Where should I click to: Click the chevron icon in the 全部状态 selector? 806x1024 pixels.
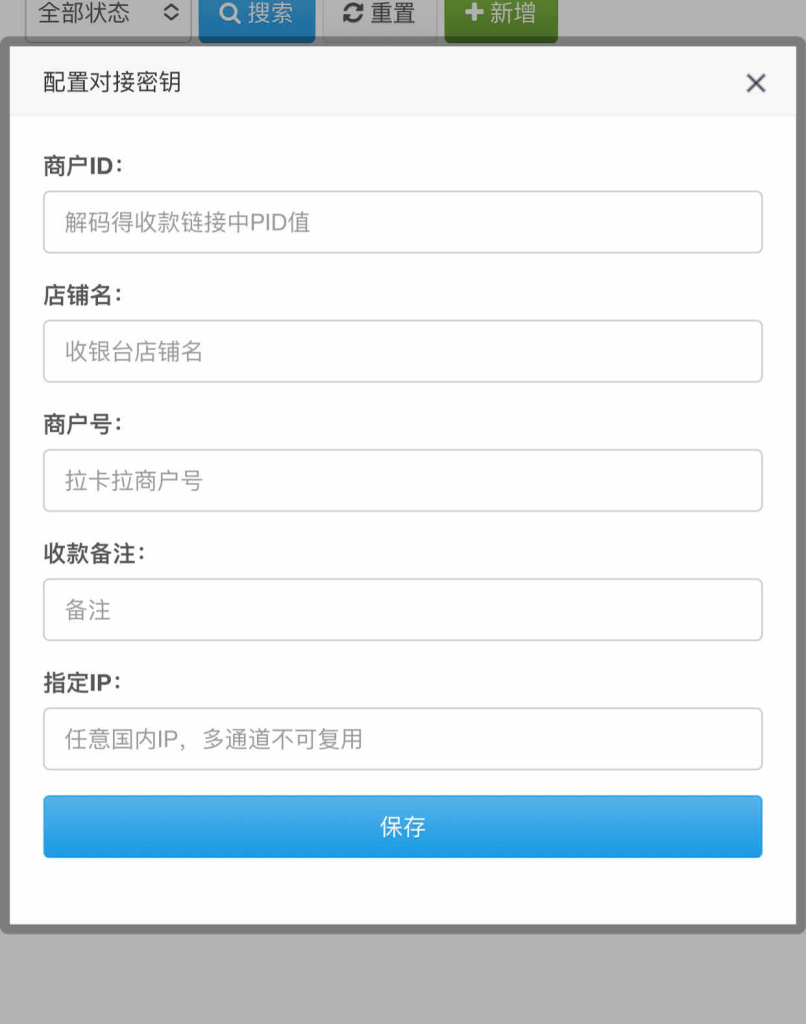[x=170, y=14]
